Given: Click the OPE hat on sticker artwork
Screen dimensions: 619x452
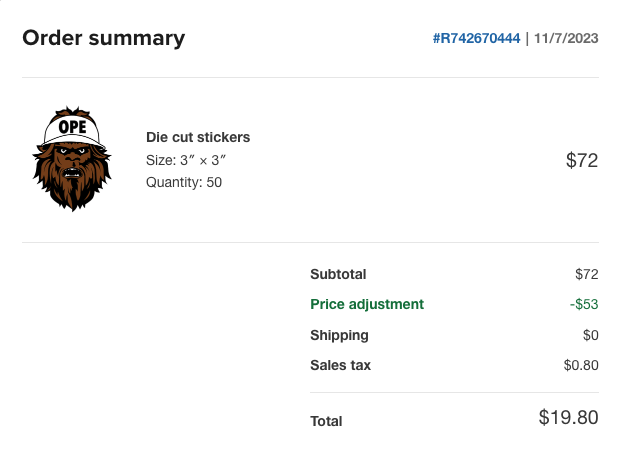Looking at the screenshot, I should 74,127.
